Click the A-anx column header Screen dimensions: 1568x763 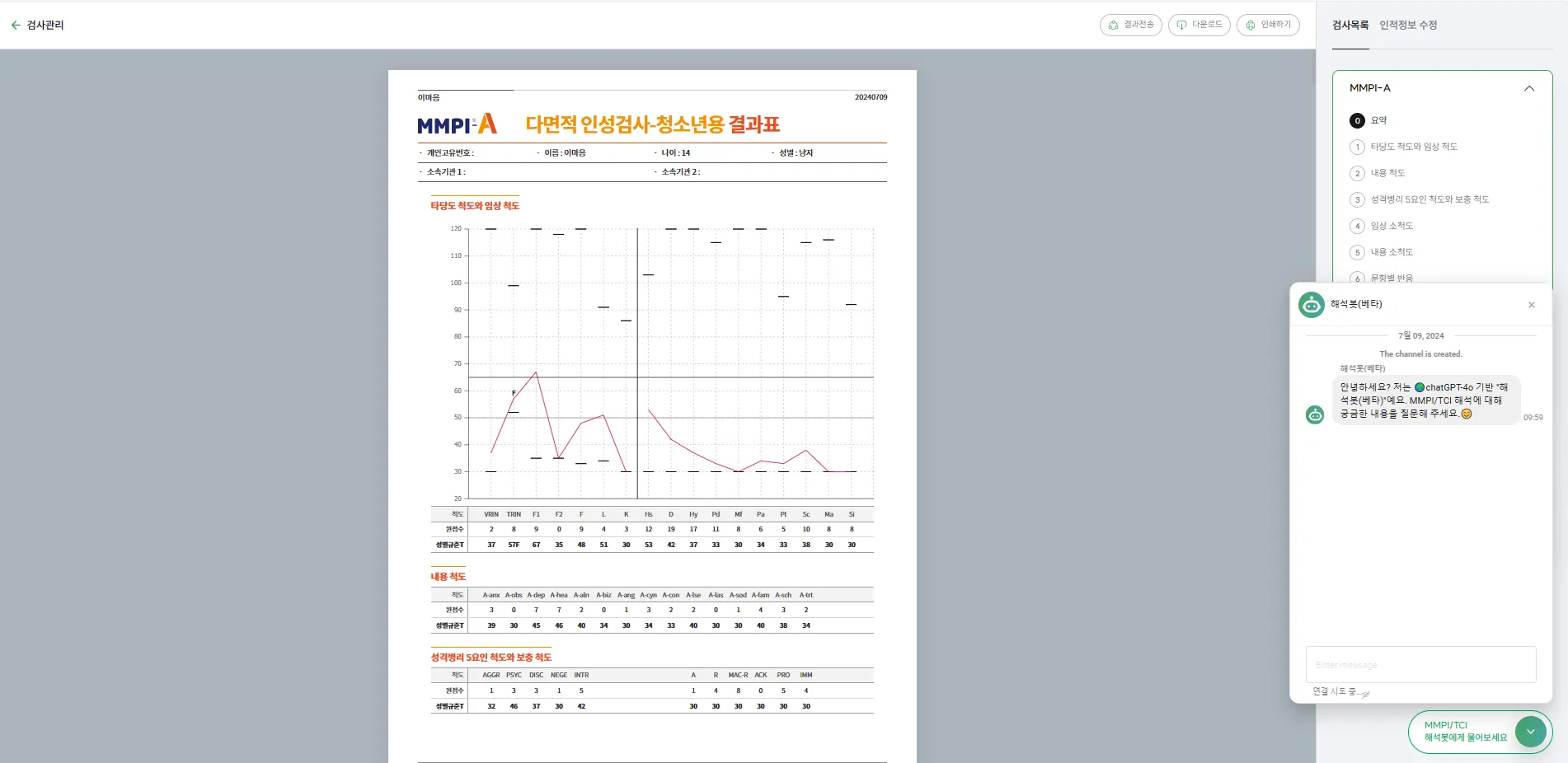click(491, 595)
